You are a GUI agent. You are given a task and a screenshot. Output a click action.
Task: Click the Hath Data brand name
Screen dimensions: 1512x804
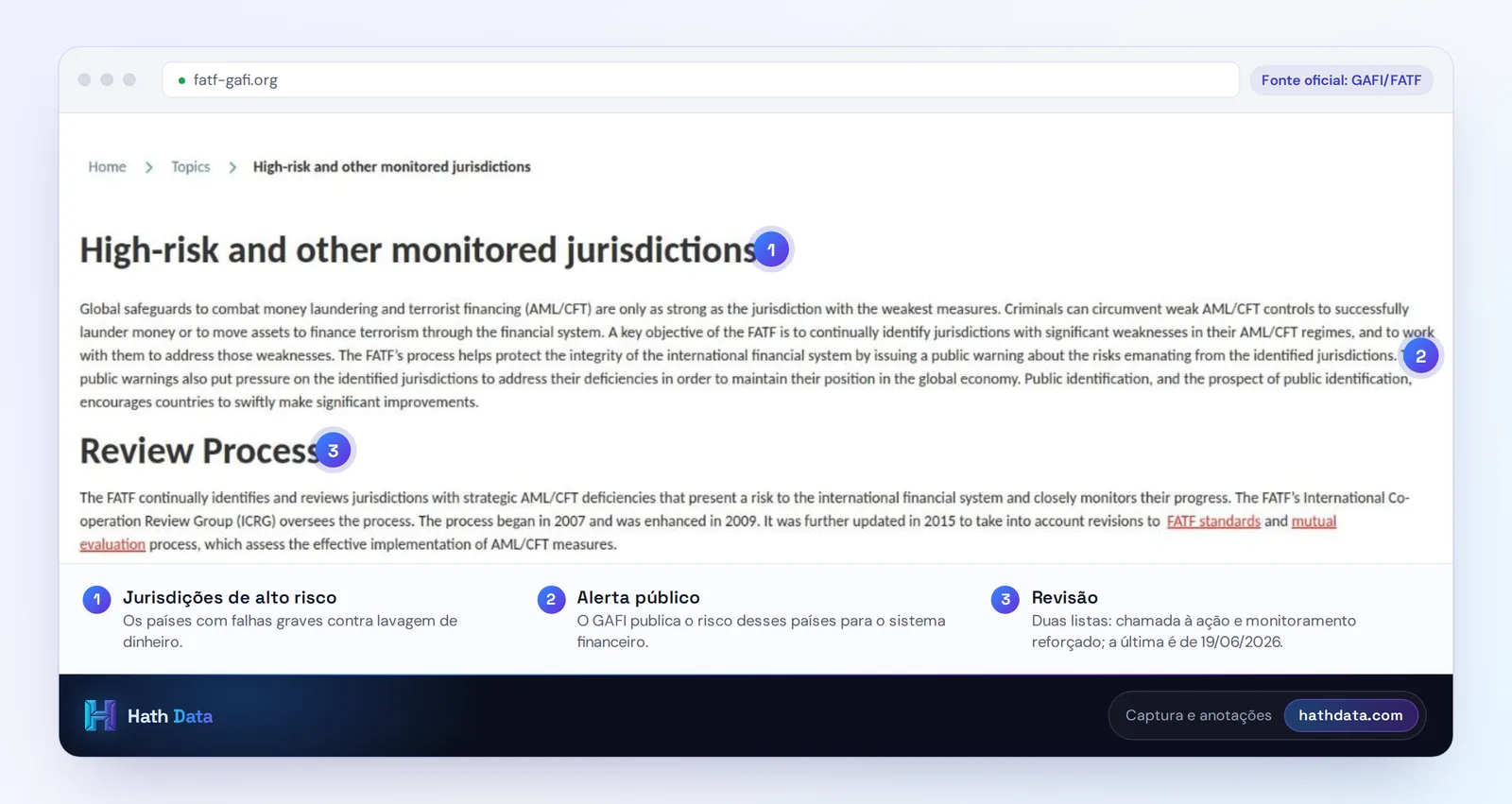[170, 716]
